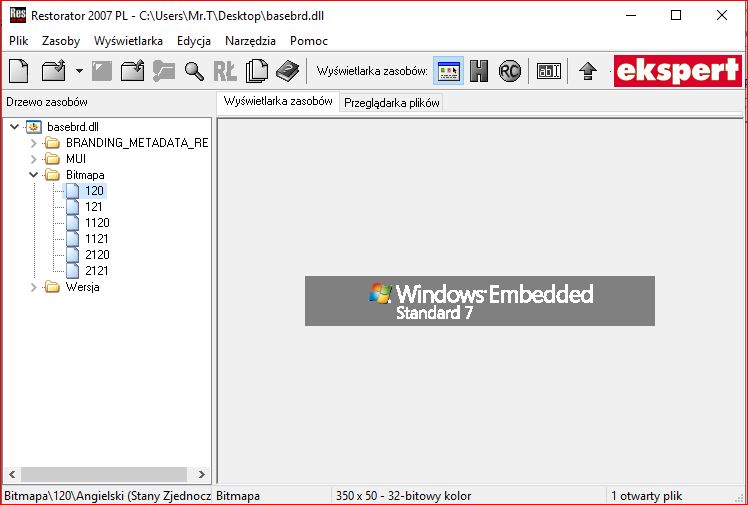Open the Narzędzia menu

pyautogui.click(x=250, y=41)
